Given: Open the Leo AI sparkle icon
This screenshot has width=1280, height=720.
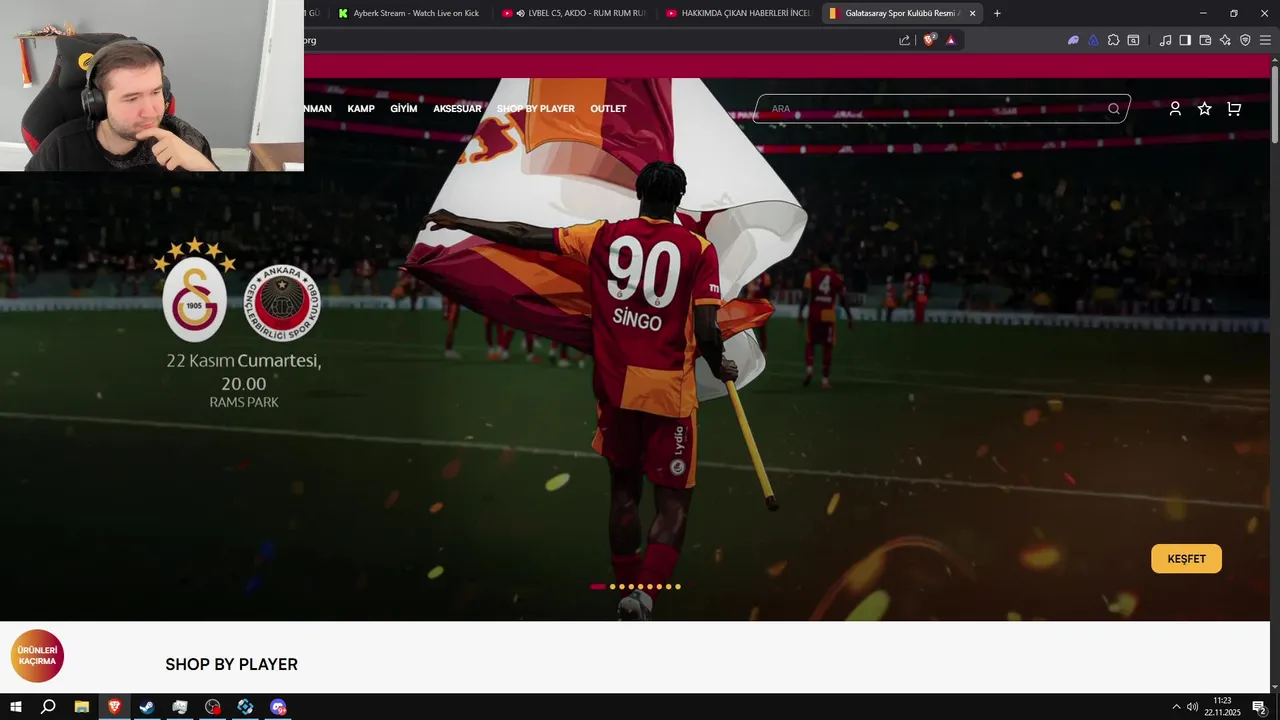Looking at the screenshot, I should click(x=1225, y=40).
